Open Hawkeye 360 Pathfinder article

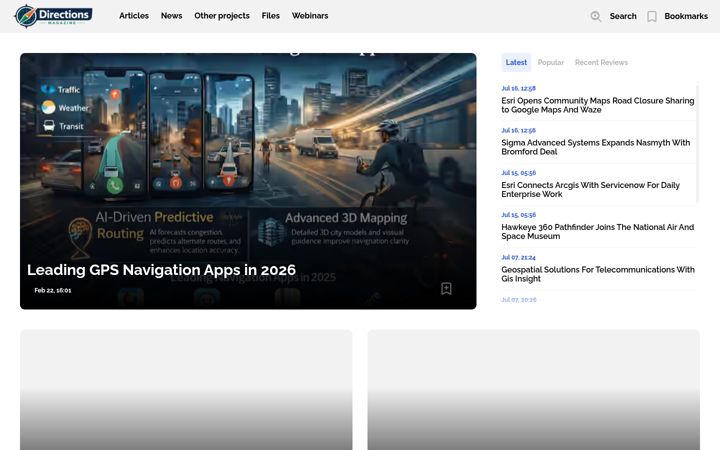pos(597,231)
